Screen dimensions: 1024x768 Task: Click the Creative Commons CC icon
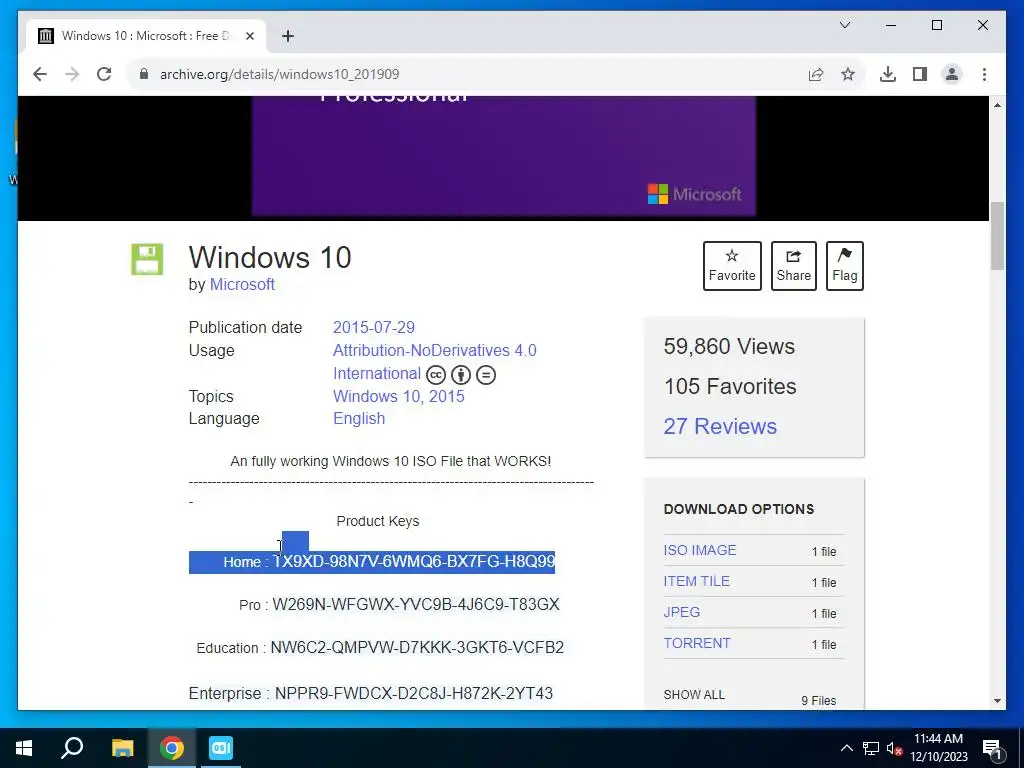436,375
